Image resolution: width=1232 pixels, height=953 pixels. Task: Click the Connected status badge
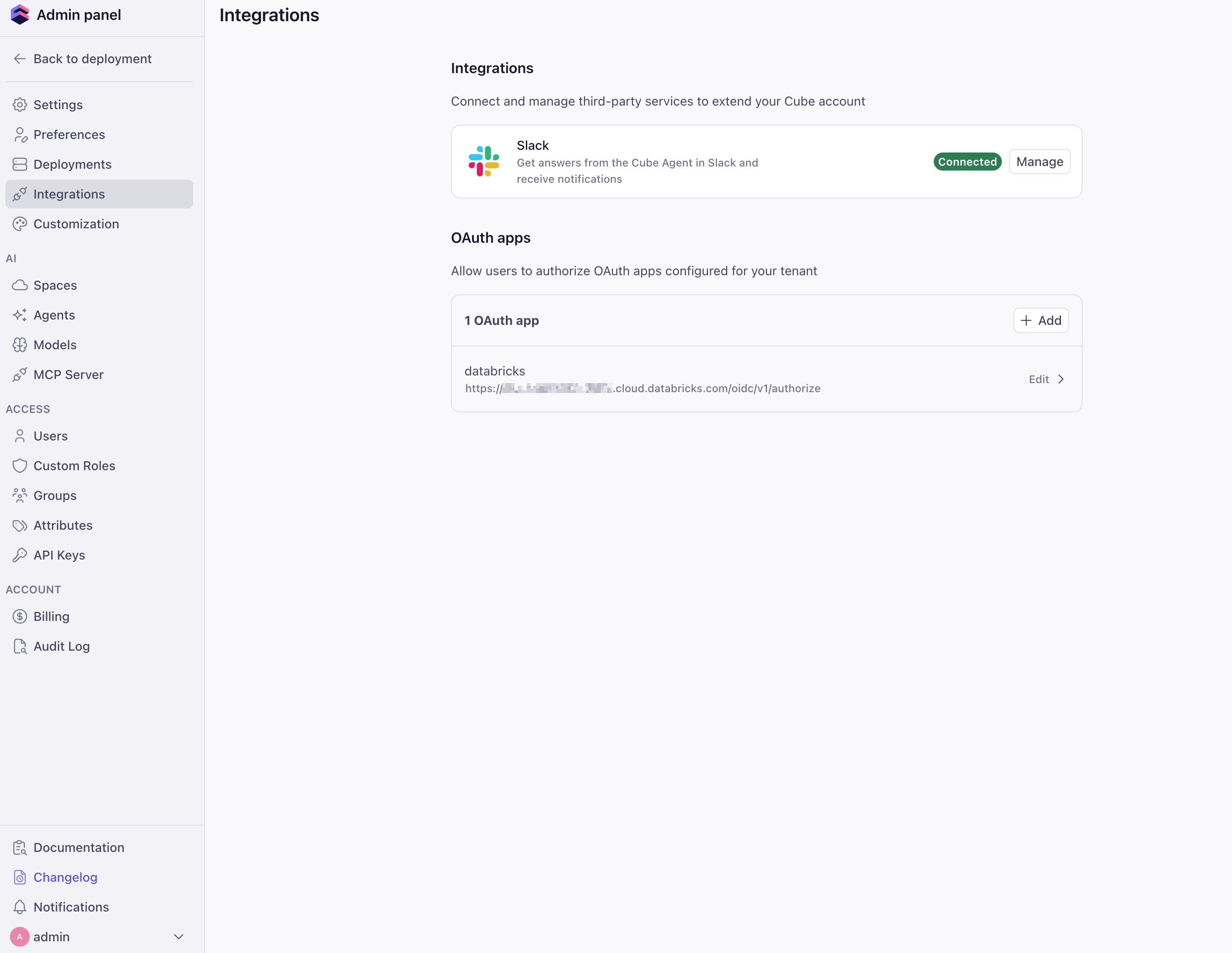[968, 161]
